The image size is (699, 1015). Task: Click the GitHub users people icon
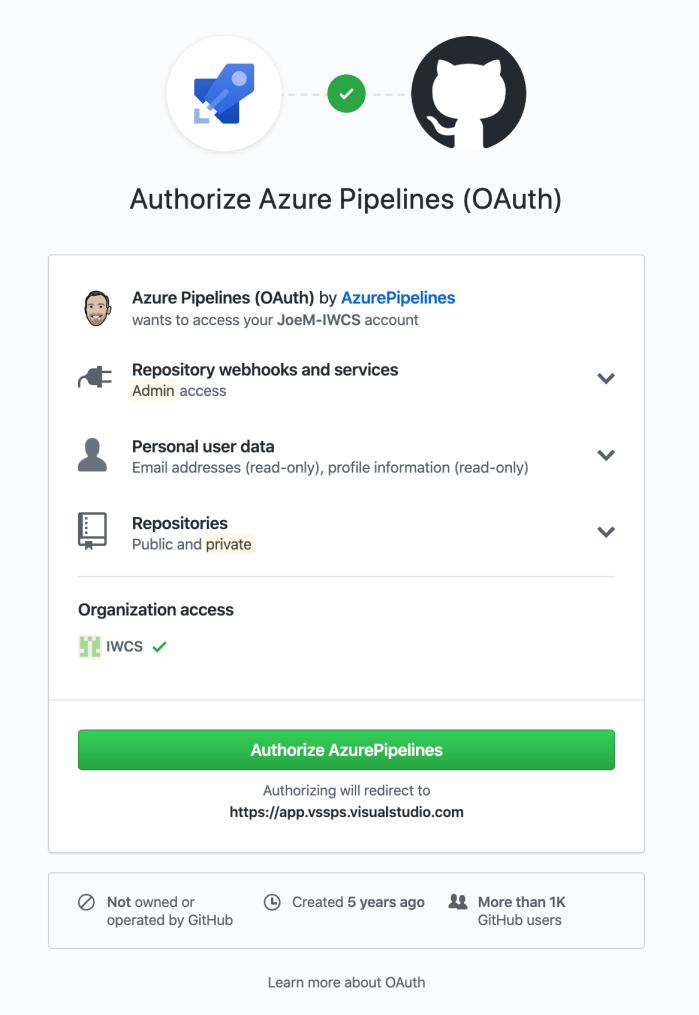point(458,902)
